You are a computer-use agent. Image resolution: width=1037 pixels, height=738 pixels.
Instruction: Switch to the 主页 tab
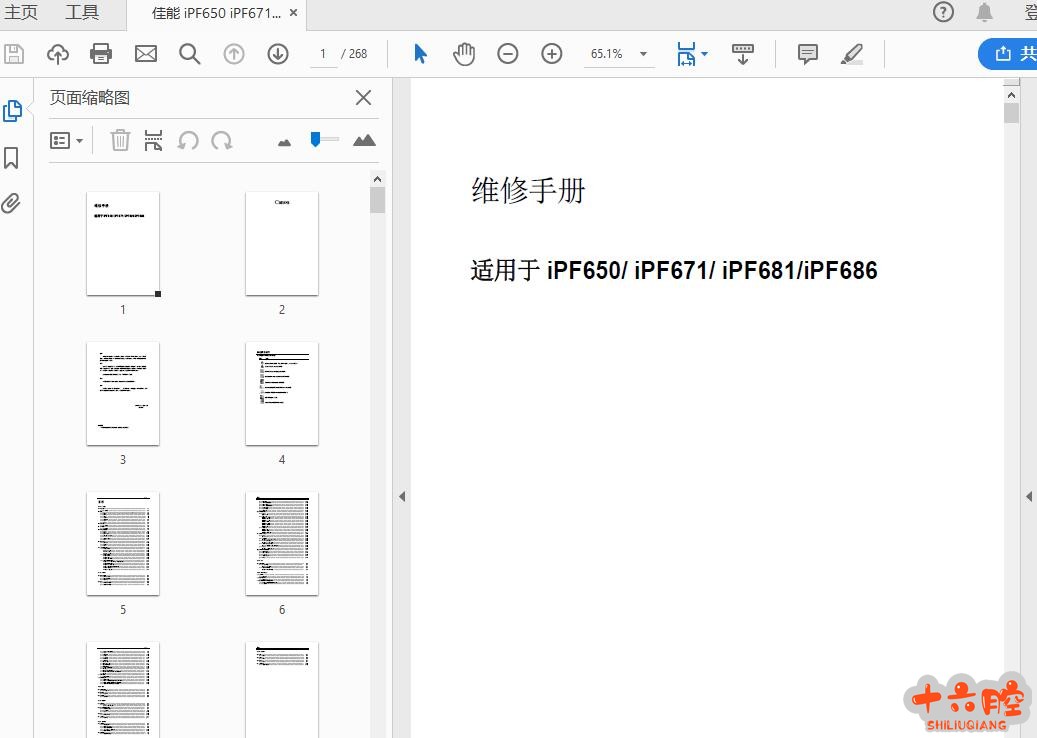point(21,13)
